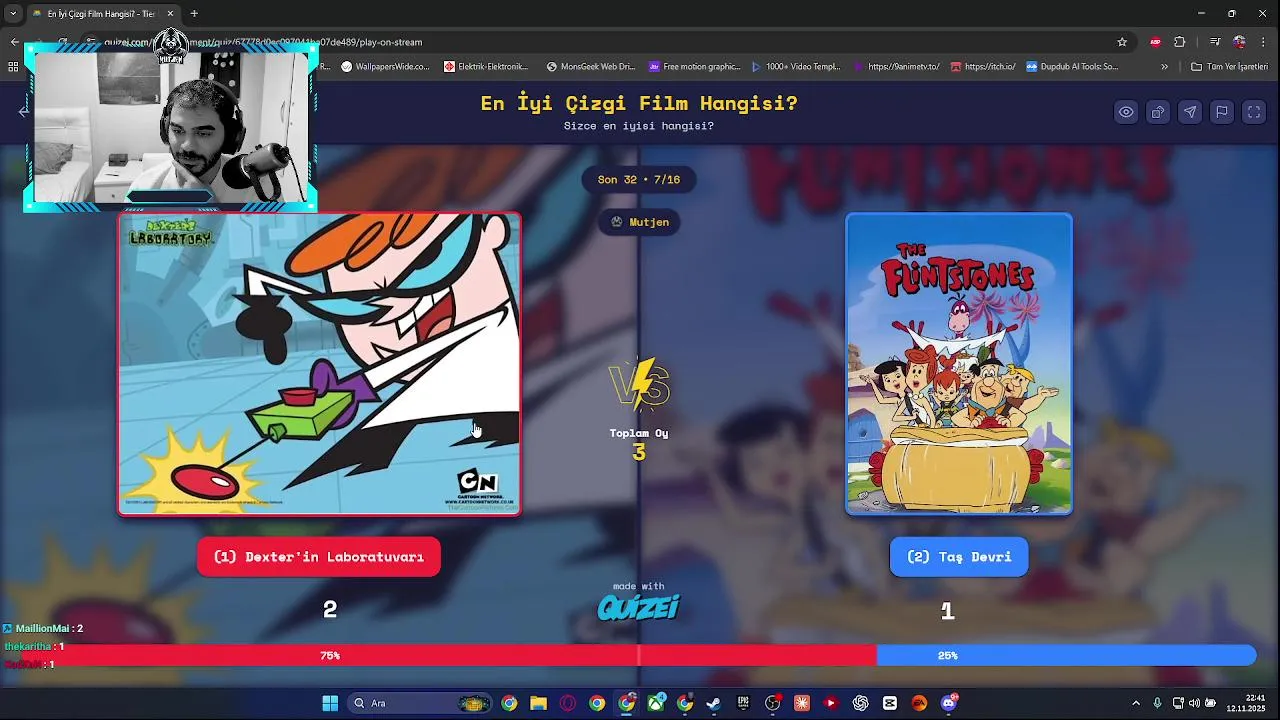Viewport: 1280px width, 720px height.
Task: Open the tab search dropdown arrow
Action: point(13,14)
